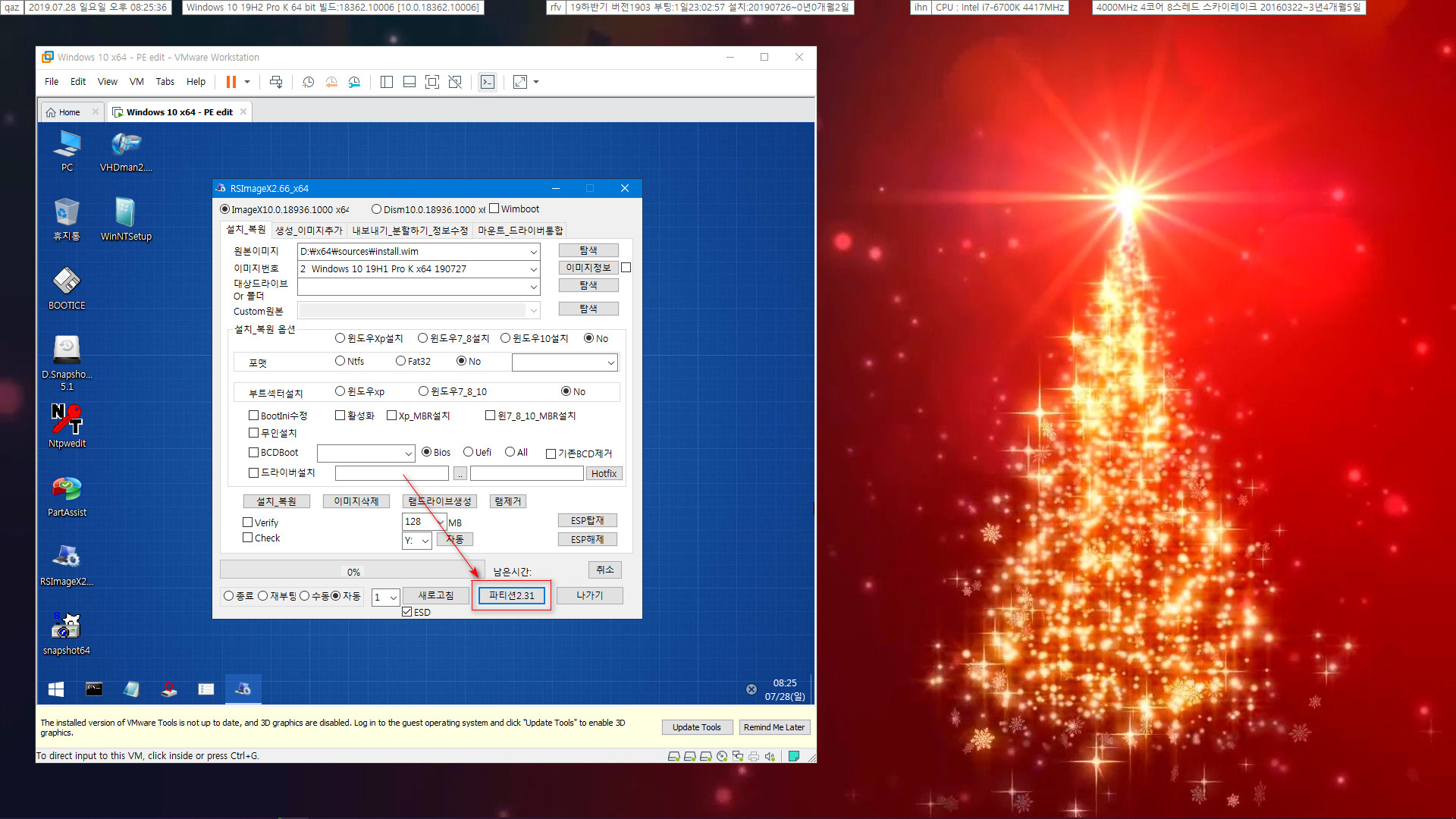
Task: Click Update Tools button in VMware
Action: pos(696,727)
